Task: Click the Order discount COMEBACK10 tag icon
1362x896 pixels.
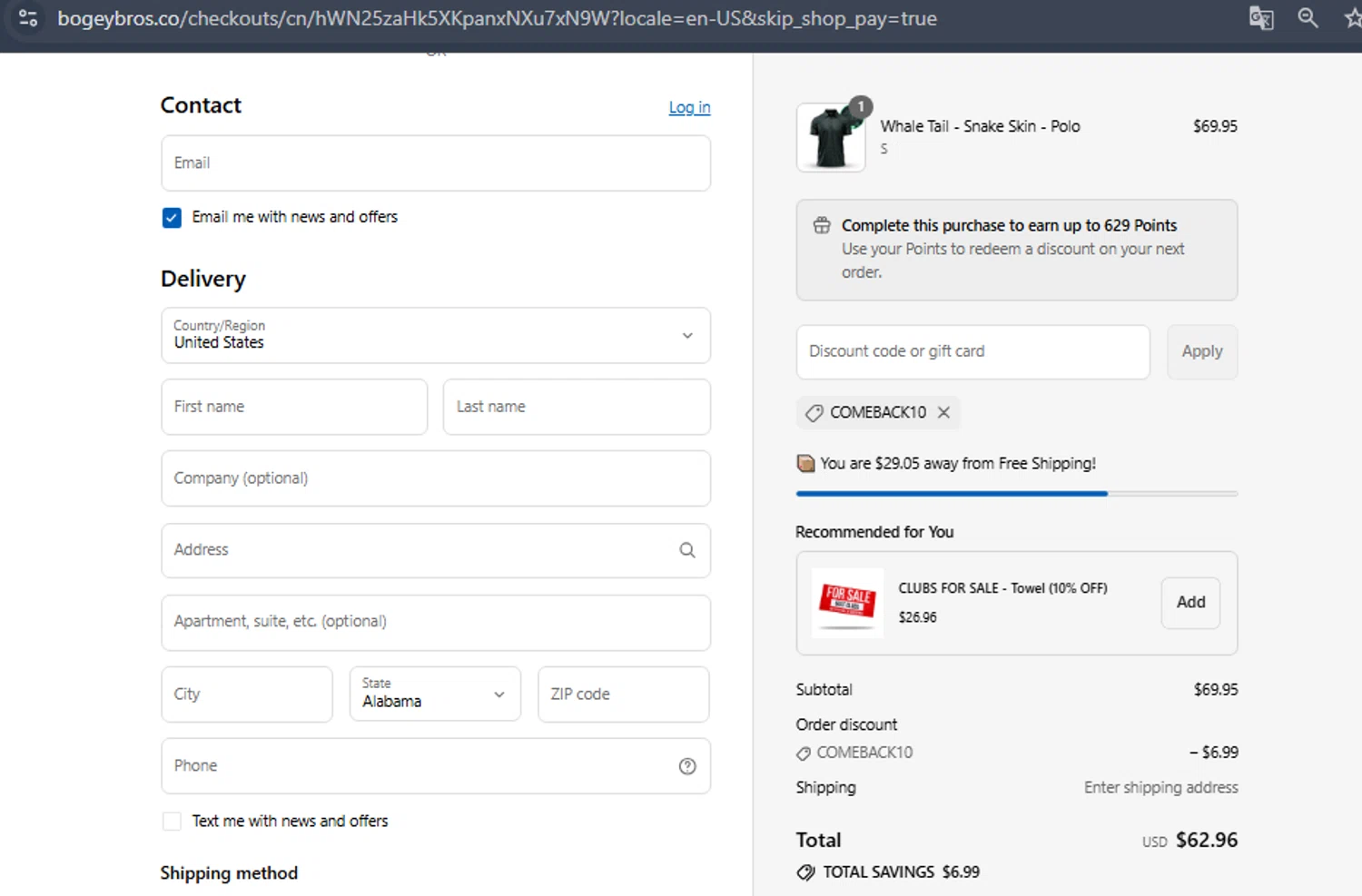Action: click(804, 753)
